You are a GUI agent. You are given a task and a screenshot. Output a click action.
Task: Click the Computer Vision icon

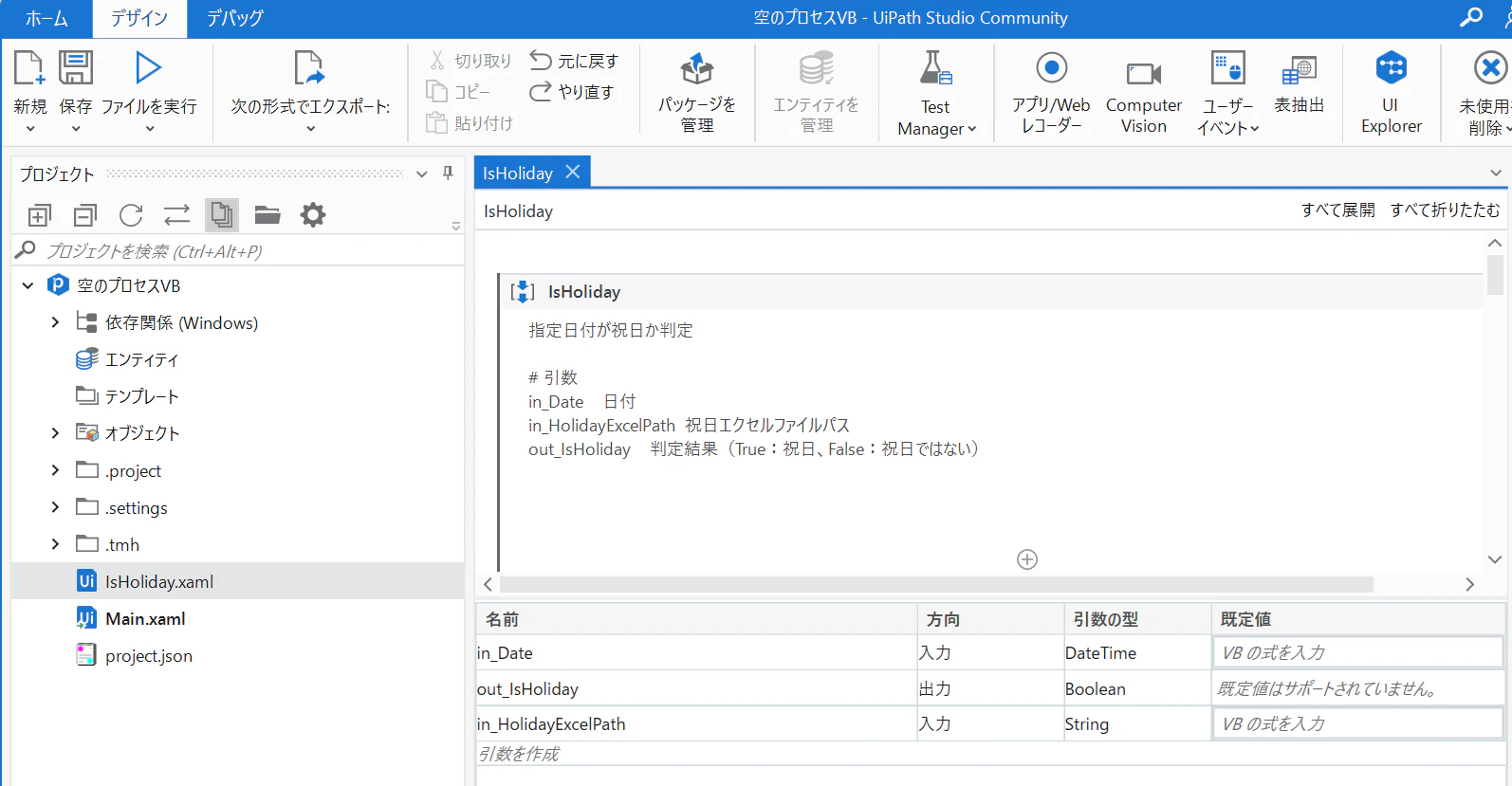(1144, 73)
